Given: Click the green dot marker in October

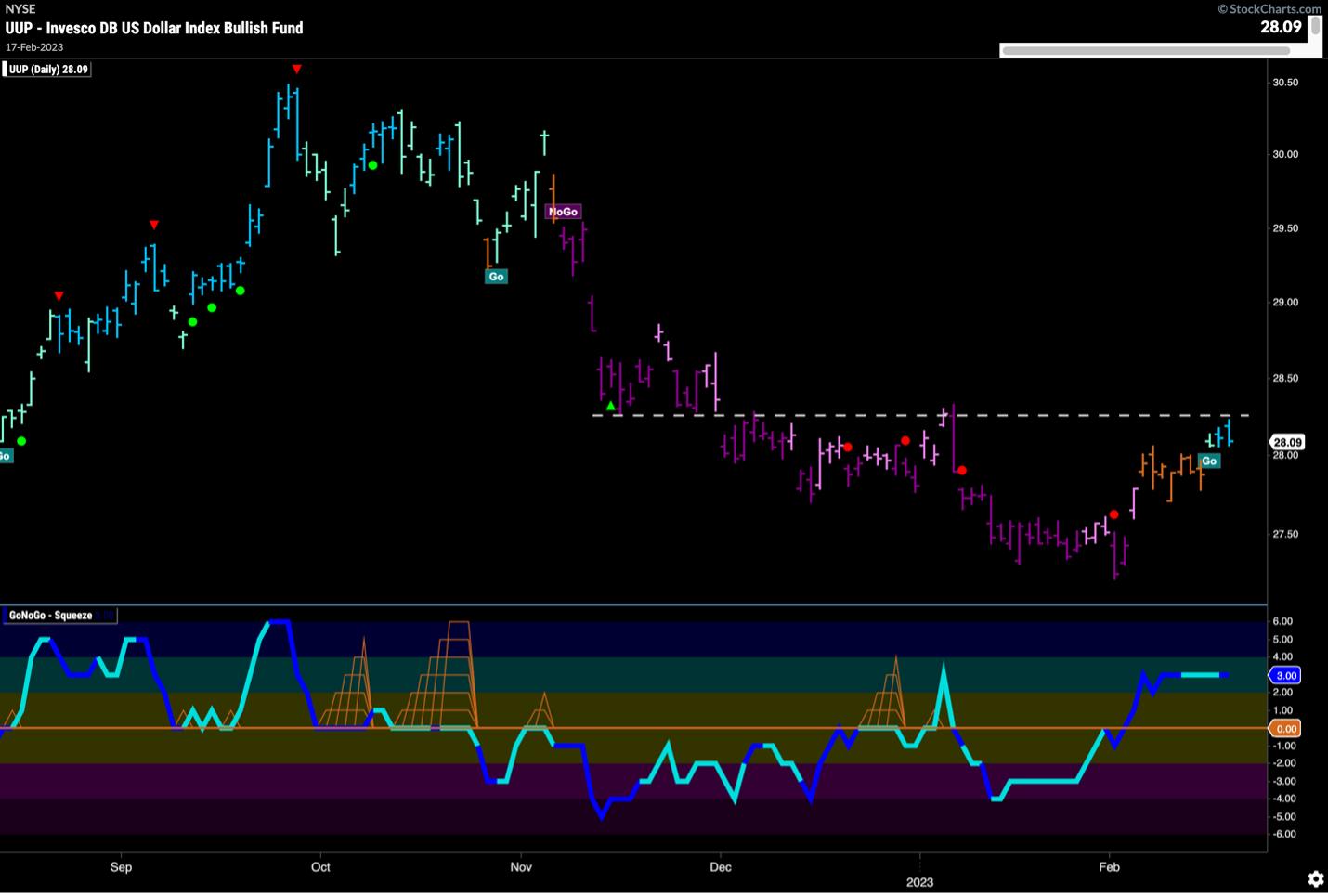Looking at the screenshot, I should (x=372, y=165).
